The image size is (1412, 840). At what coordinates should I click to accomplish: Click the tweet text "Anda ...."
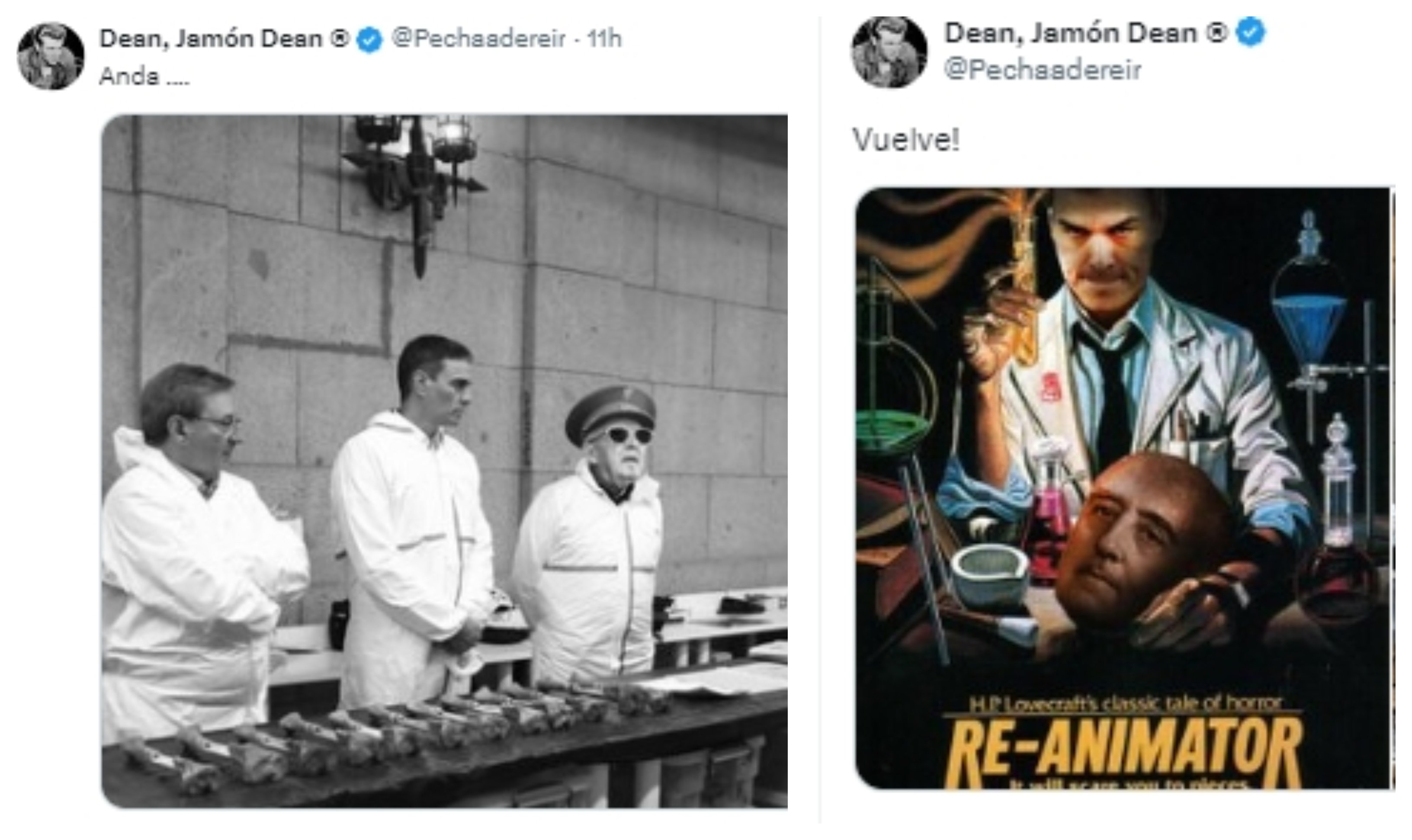pos(144,77)
